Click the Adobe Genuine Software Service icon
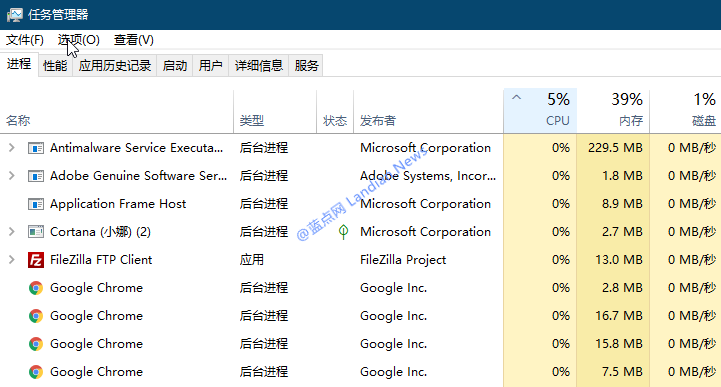The height and width of the screenshot is (387, 721). 36,176
